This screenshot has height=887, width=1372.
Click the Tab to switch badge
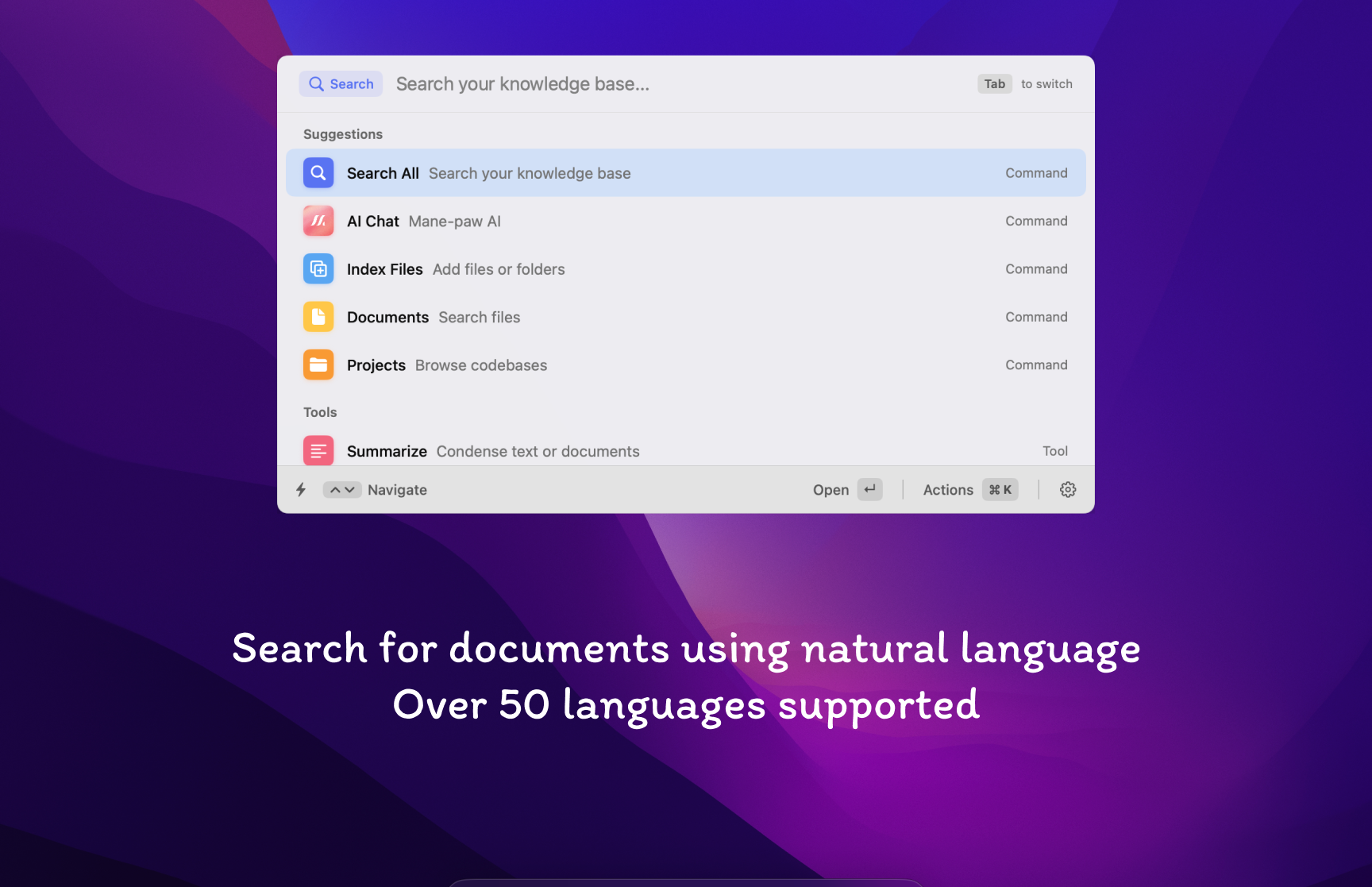coord(994,83)
